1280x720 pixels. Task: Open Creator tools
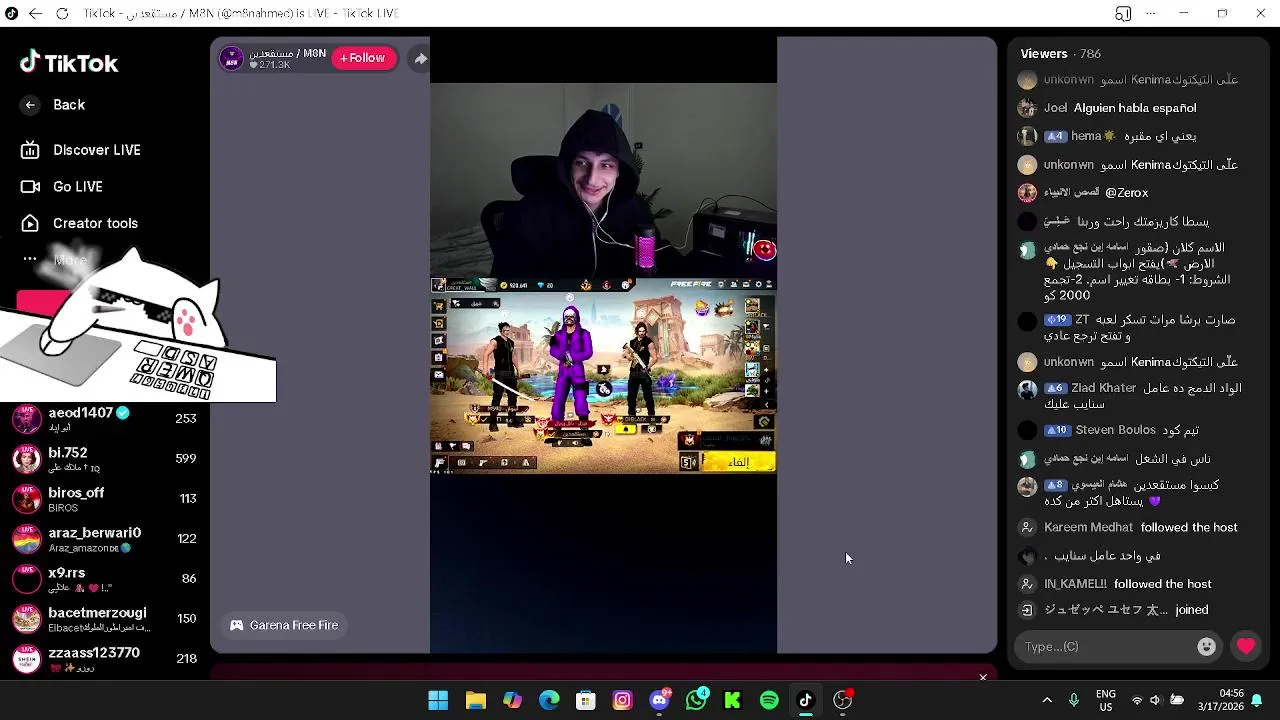coord(79,223)
